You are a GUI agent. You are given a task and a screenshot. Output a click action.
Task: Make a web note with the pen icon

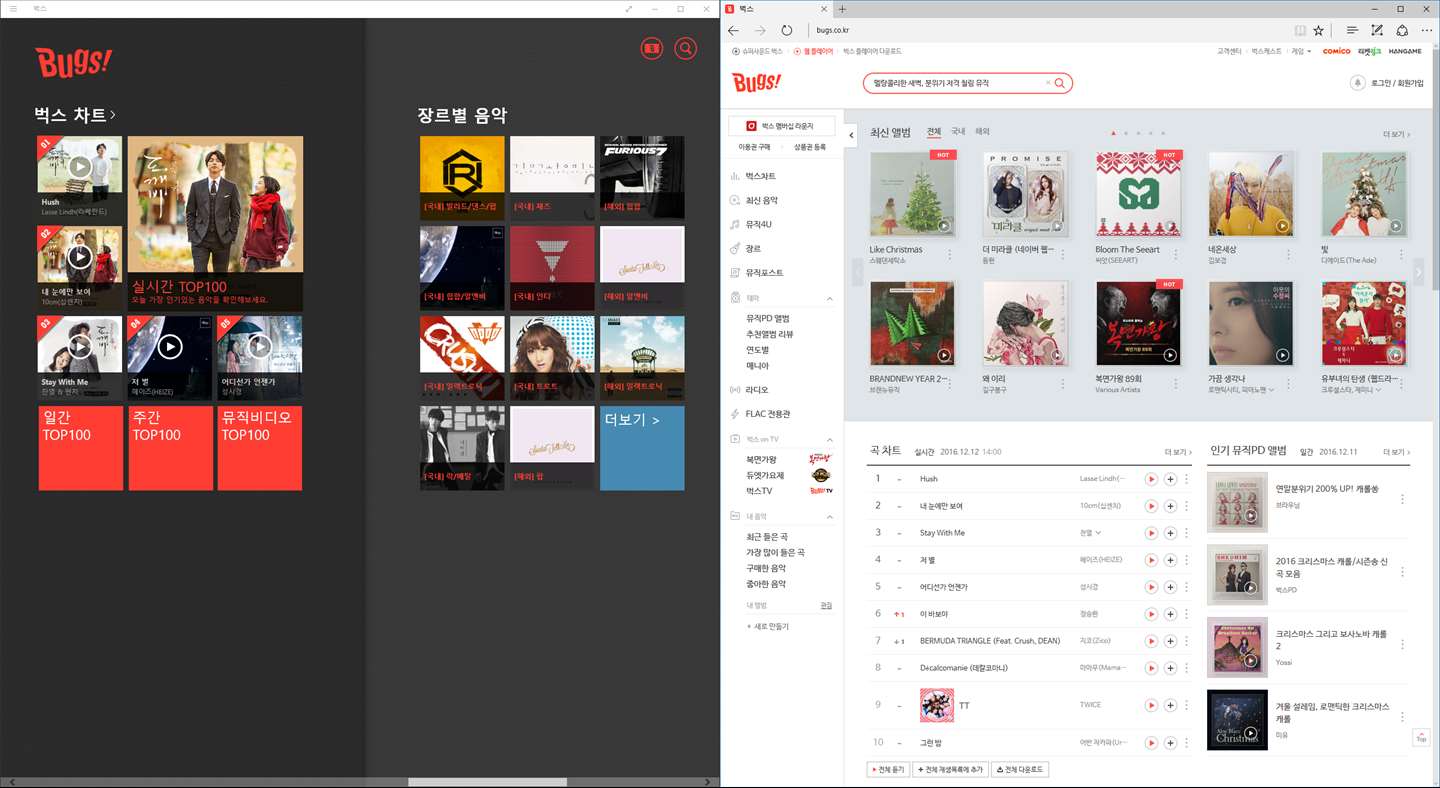point(1377,30)
